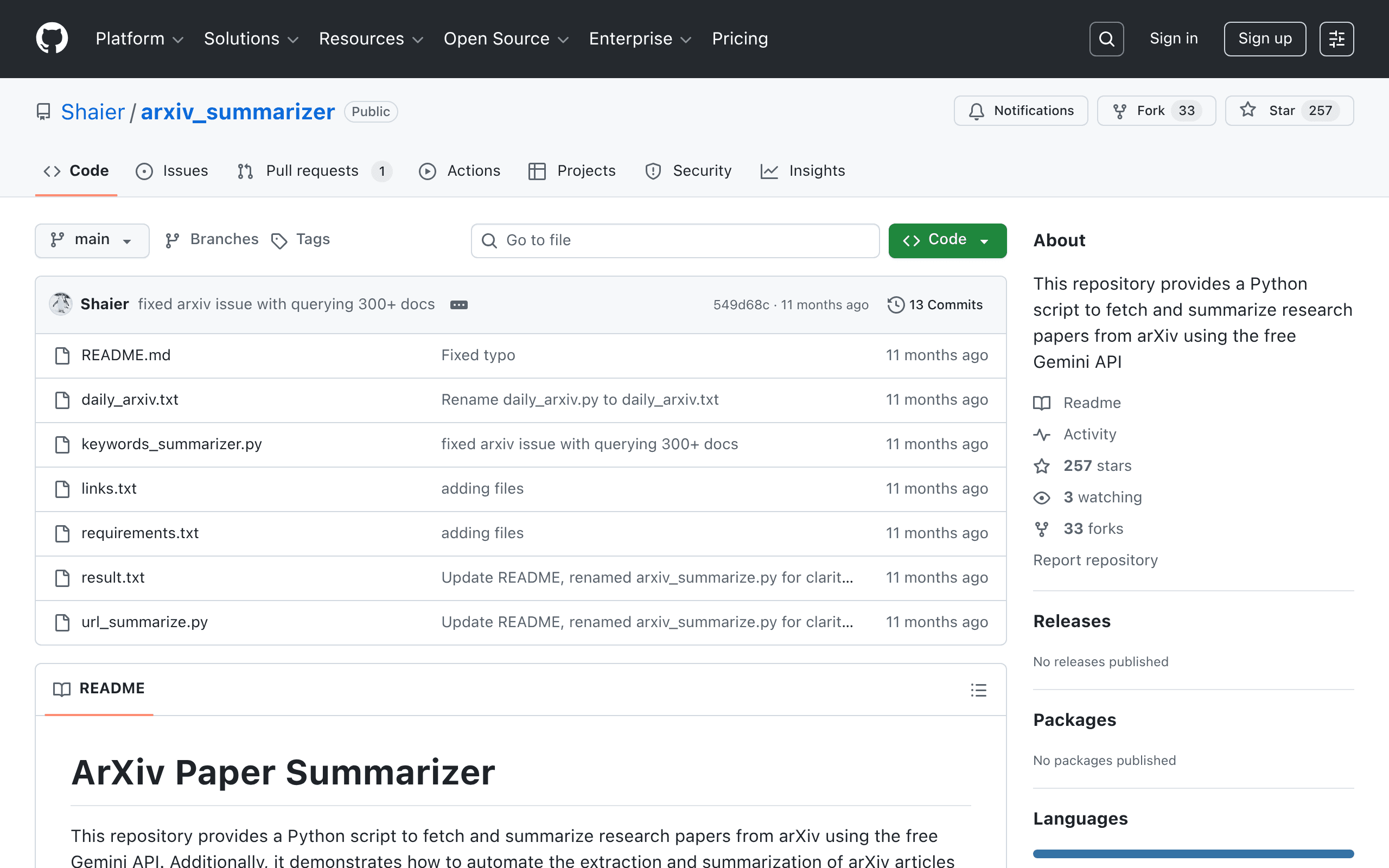Viewport: 1389px width, 868px height.
Task: Open the GitHub homepage logo
Action: (52, 39)
